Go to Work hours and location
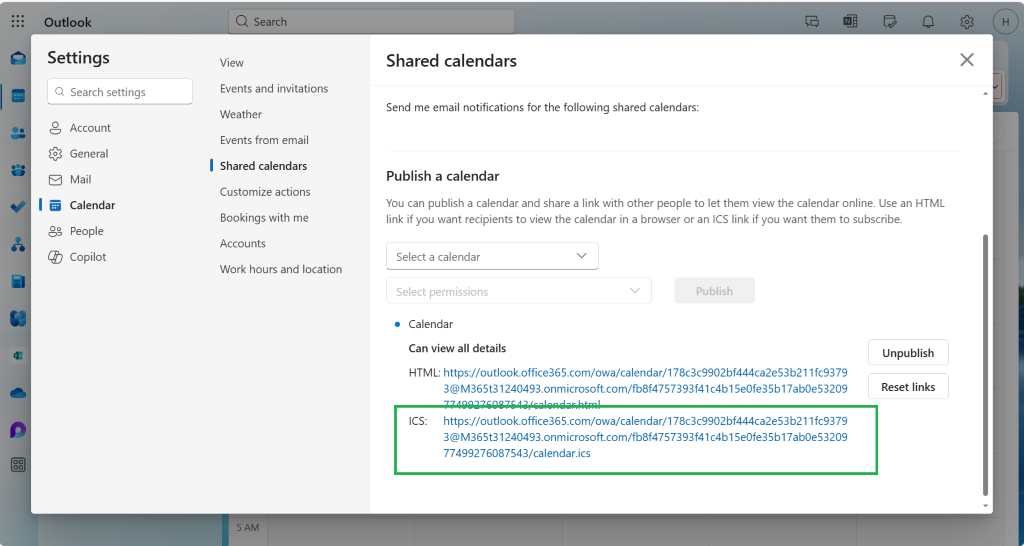The height and width of the screenshot is (546, 1024). point(281,269)
